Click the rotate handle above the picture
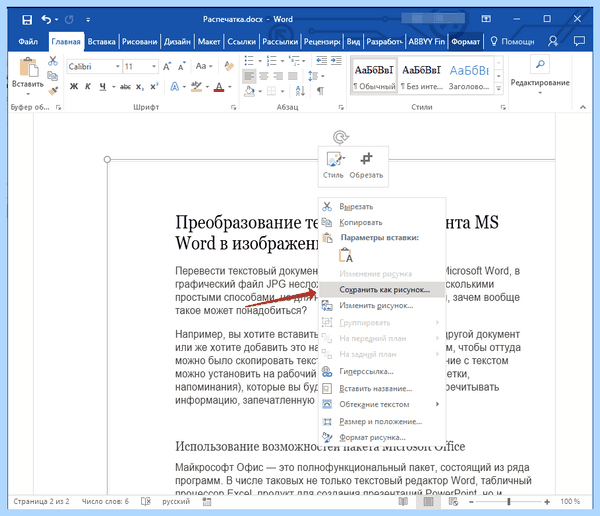The width and height of the screenshot is (600, 516). coord(341,137)
